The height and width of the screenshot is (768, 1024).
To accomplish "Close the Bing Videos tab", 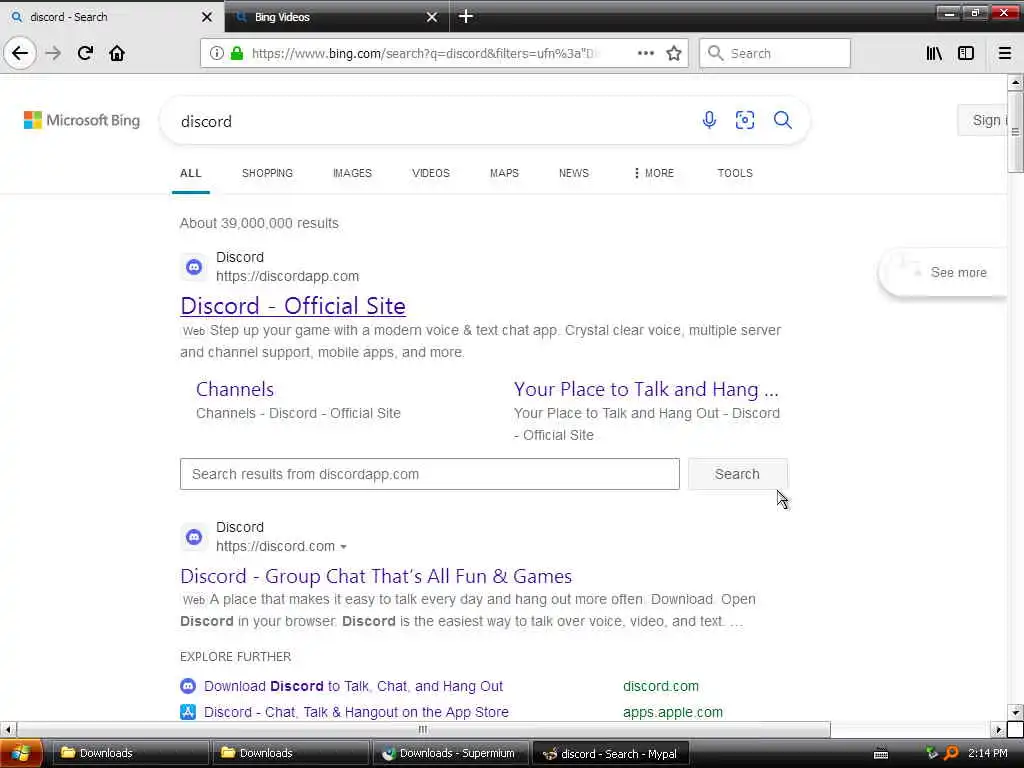I will point(432,17).
